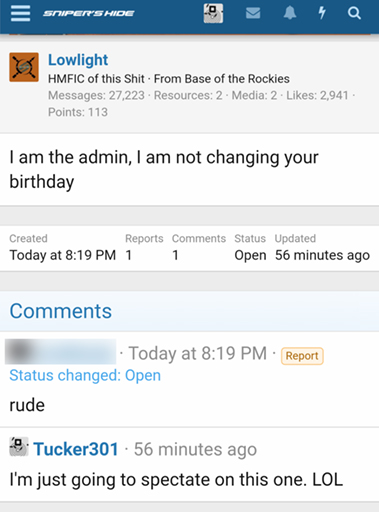Click the Today at 8:19 PM comment timestamp

coord(198,353)
